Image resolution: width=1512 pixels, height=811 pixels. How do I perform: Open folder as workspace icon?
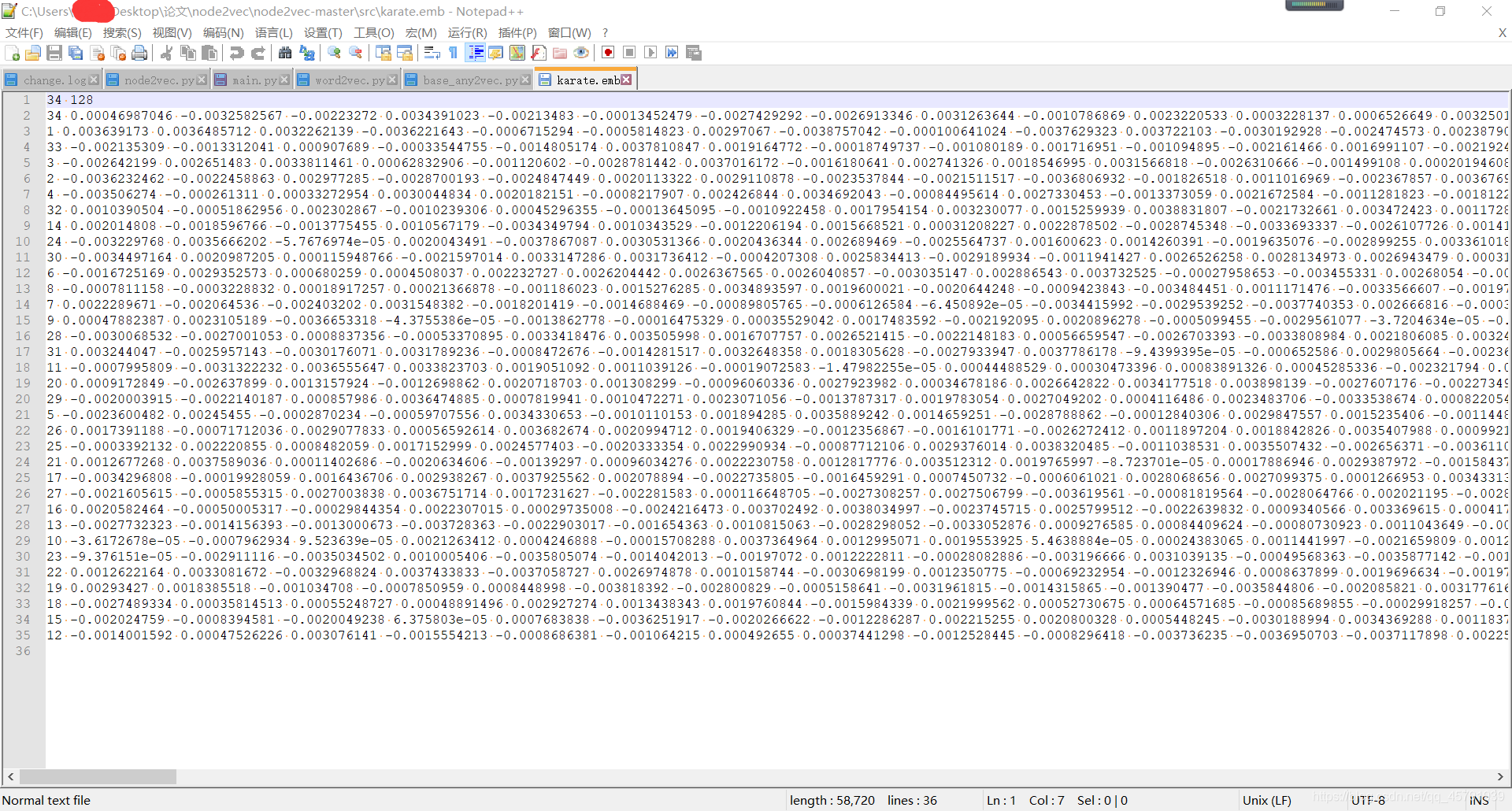click(x=560, y=53)
